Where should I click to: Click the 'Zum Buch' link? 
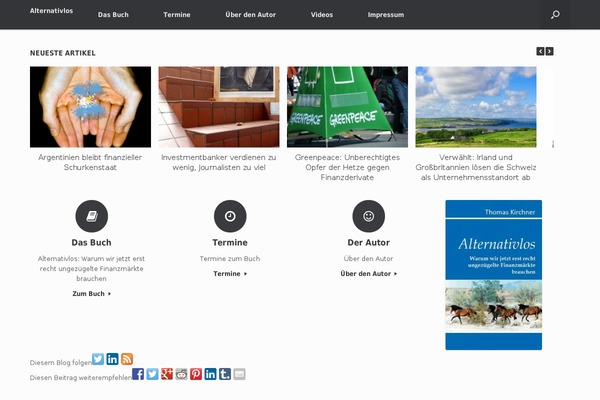pos(92,294)
